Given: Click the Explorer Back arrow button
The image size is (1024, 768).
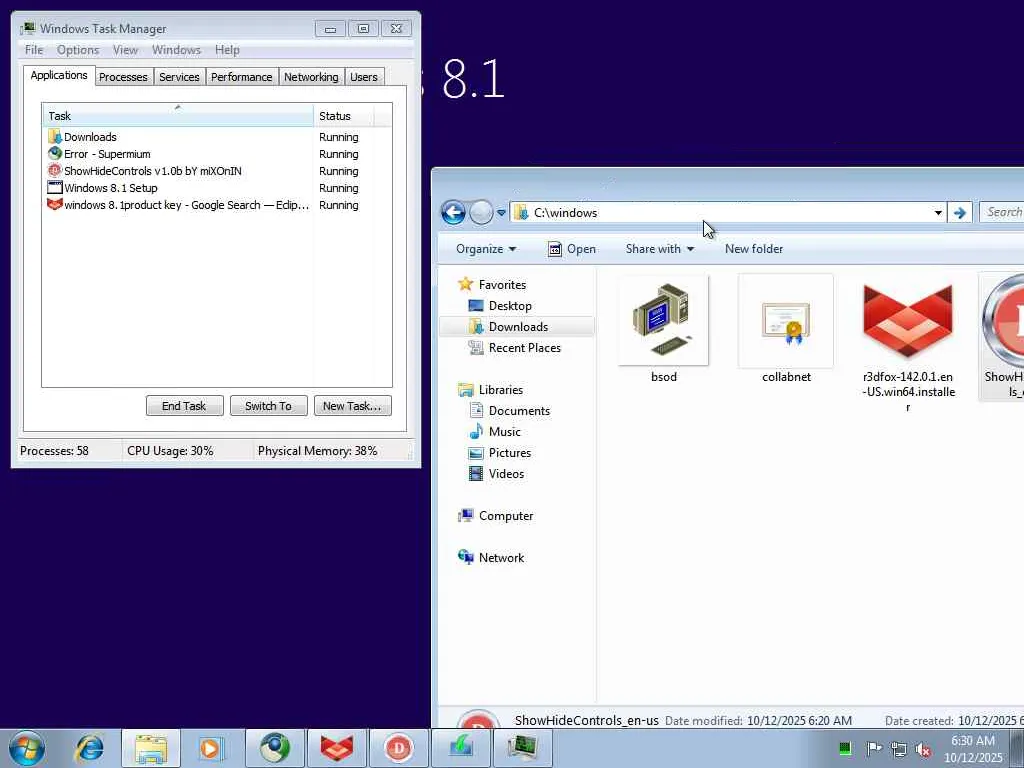Looking at the screenshot, I should click(x=453, y=212).
